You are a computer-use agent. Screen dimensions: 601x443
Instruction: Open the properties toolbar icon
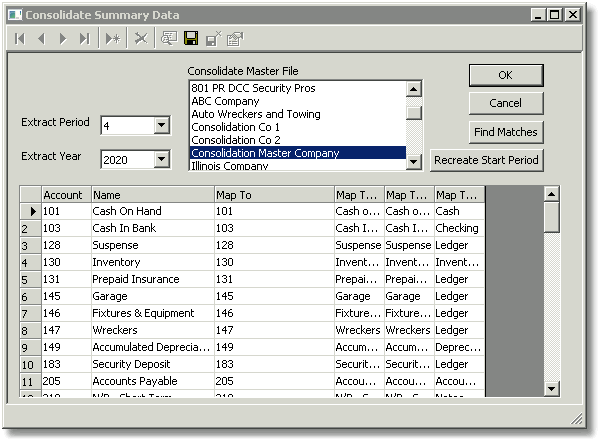(x=235, y=39)
